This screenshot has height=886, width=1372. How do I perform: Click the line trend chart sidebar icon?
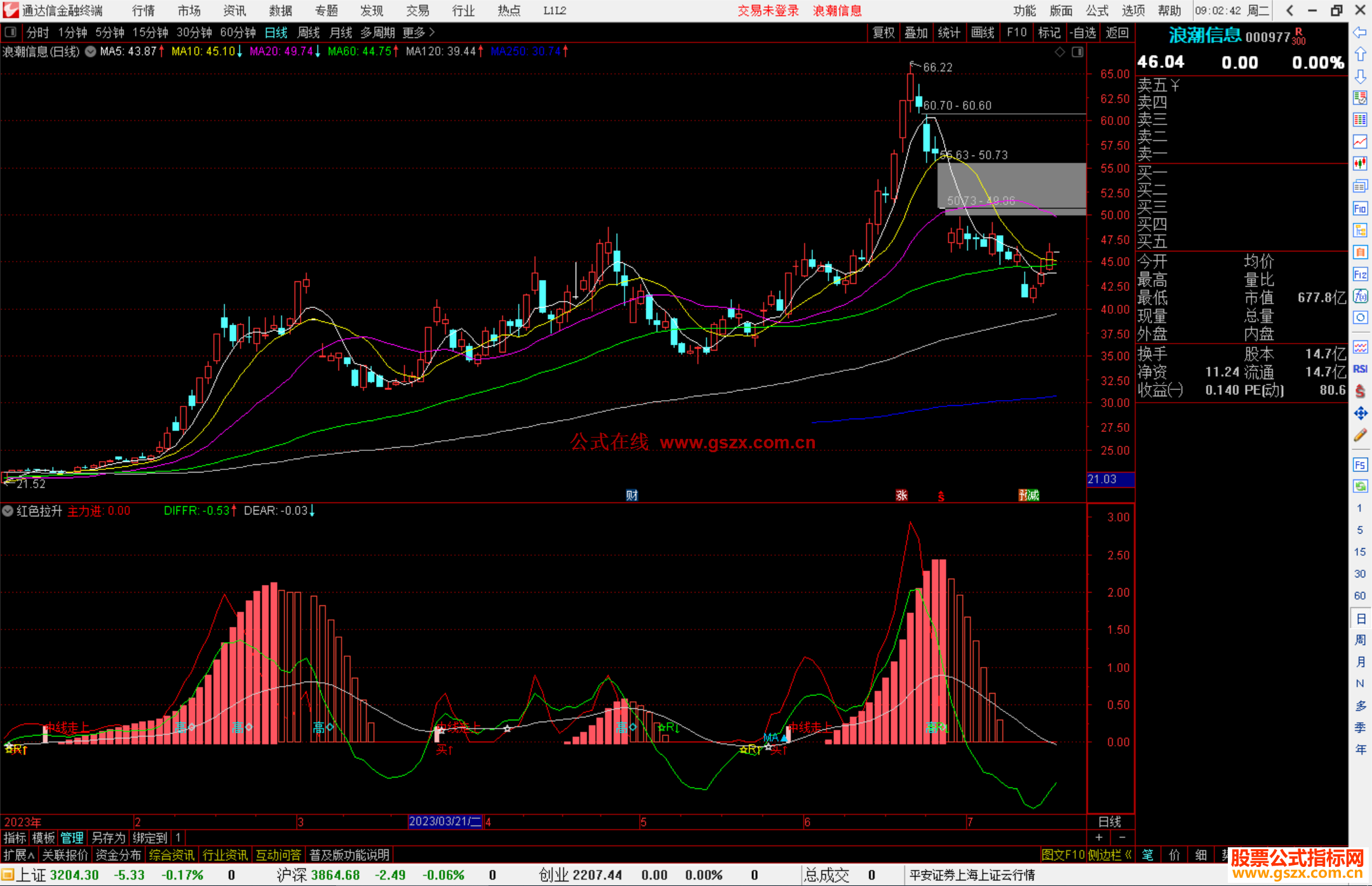[x=1360, y=142]
